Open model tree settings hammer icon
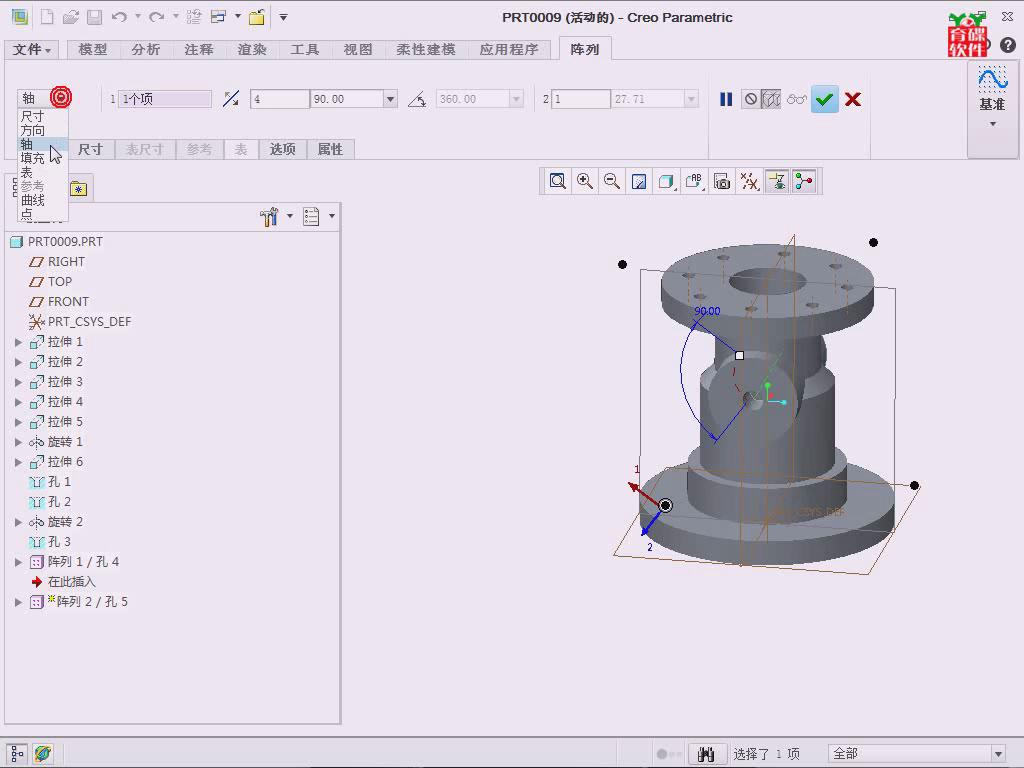The width and height of the screenshot is (1024, 768). pos(269,216)
